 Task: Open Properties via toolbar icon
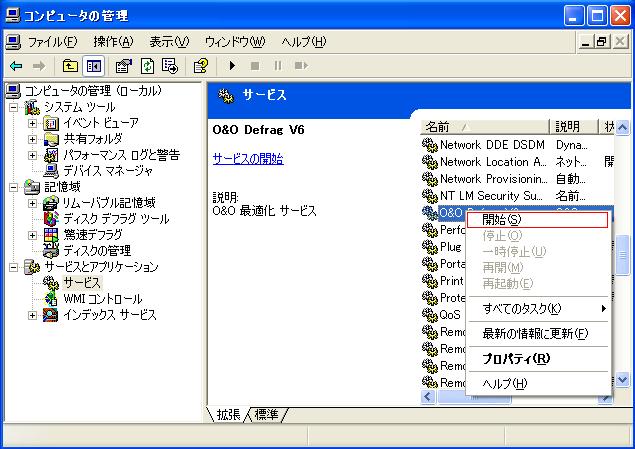(124, 66)
